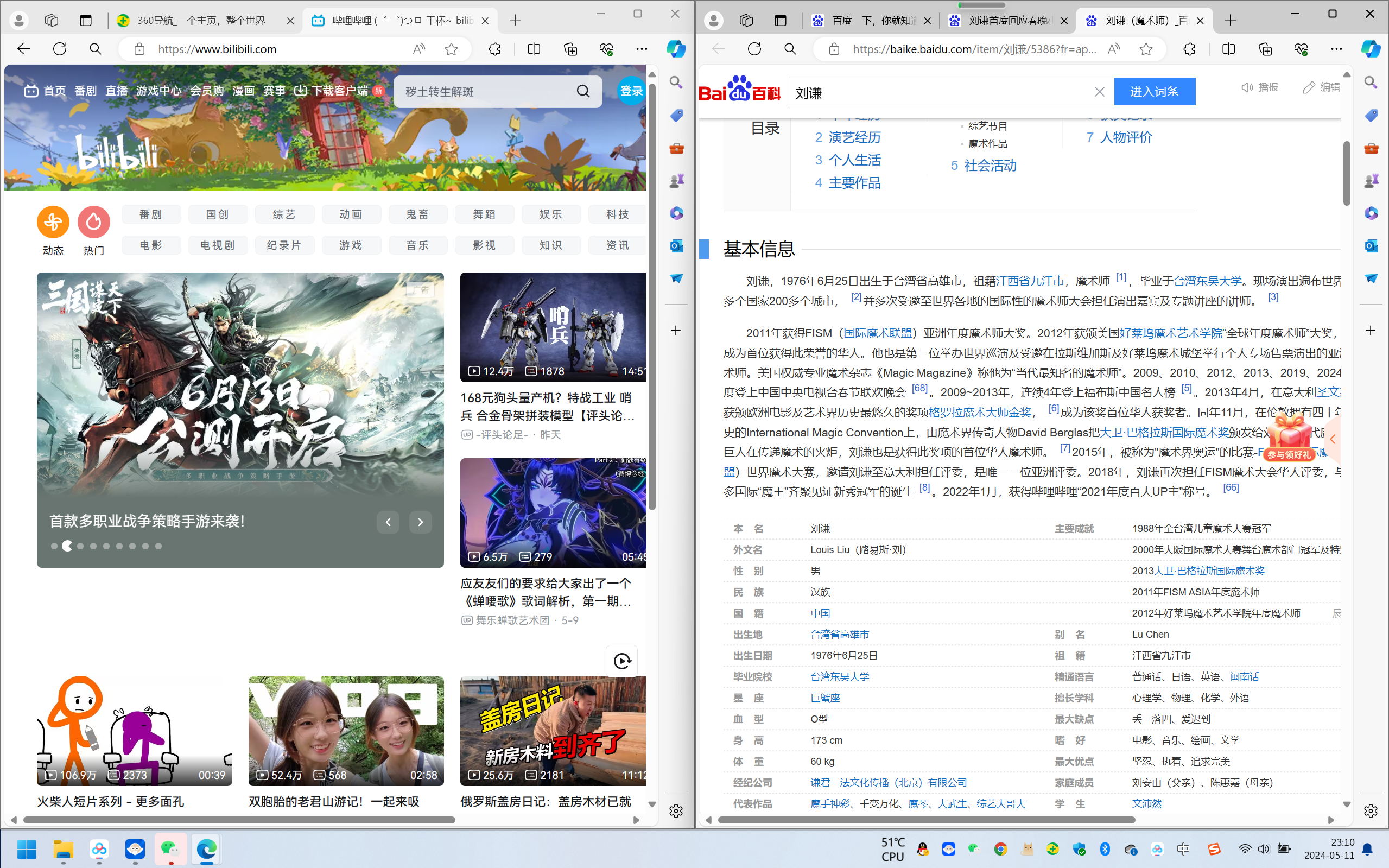This screenshot has width=1389, height=868.
Task: Click bilibili search magnifier icon
Action: [583, 91]
